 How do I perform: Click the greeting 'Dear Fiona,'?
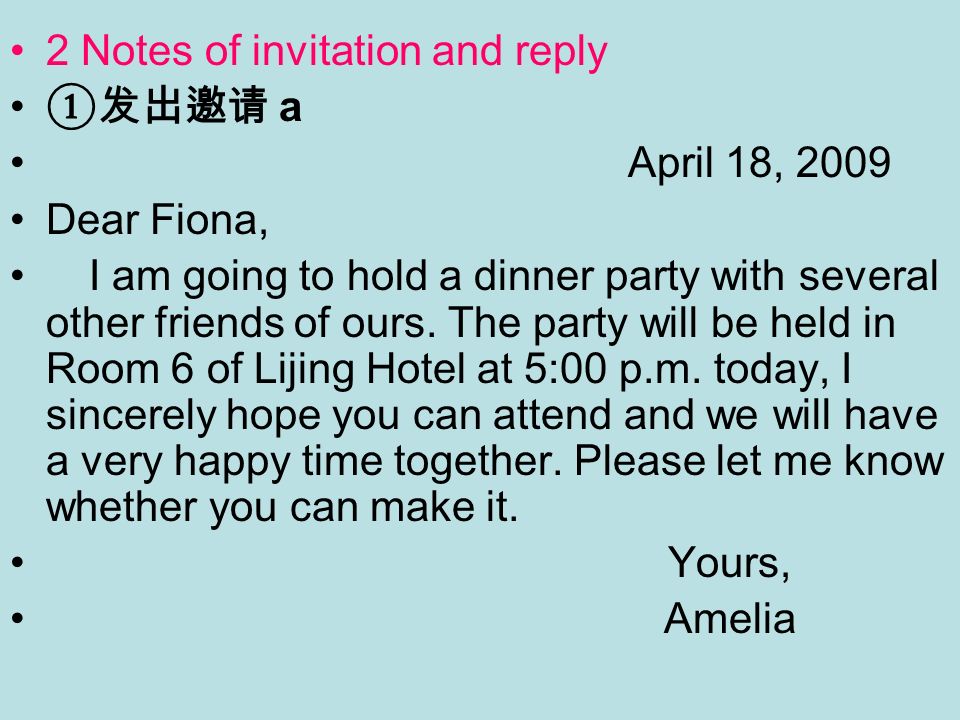pos(157,220)
